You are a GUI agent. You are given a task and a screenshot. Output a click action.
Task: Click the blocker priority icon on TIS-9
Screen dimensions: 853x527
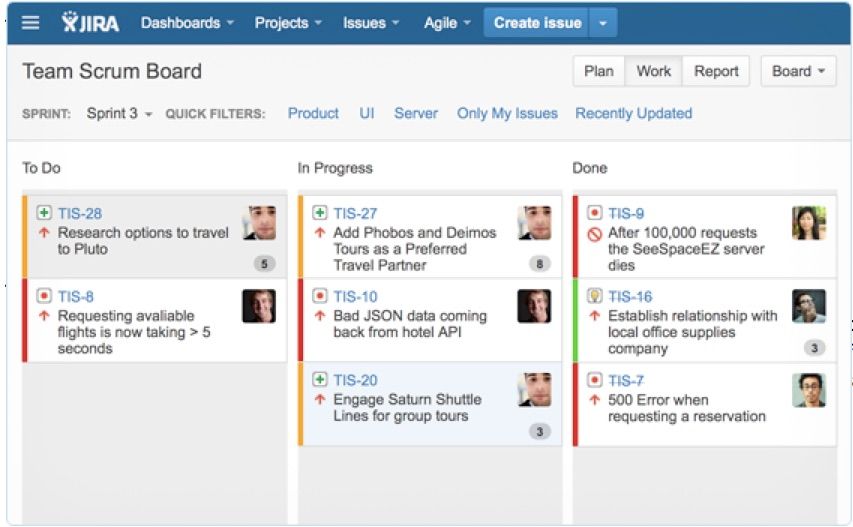[595, 234]
